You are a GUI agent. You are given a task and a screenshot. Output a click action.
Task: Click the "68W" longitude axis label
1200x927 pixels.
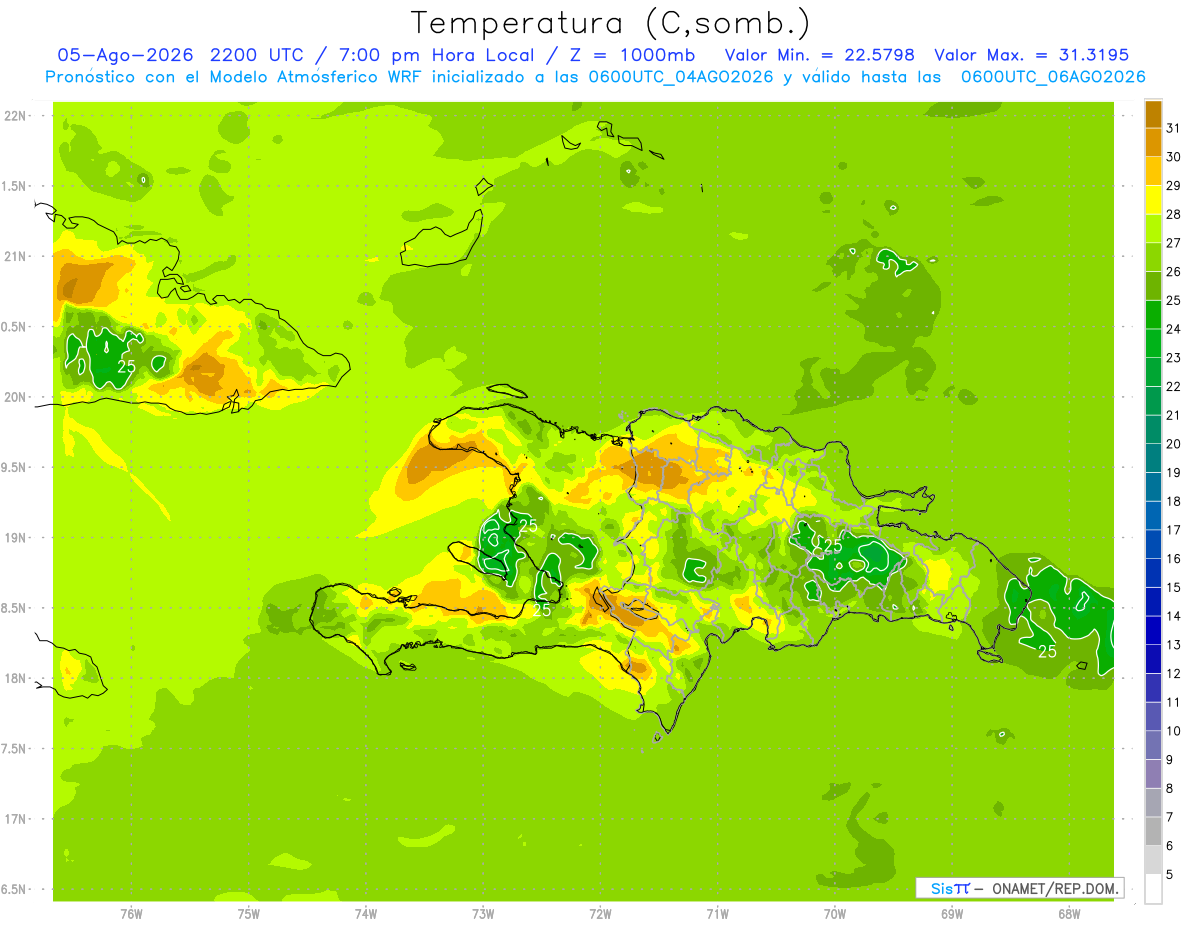(1069, 914)
